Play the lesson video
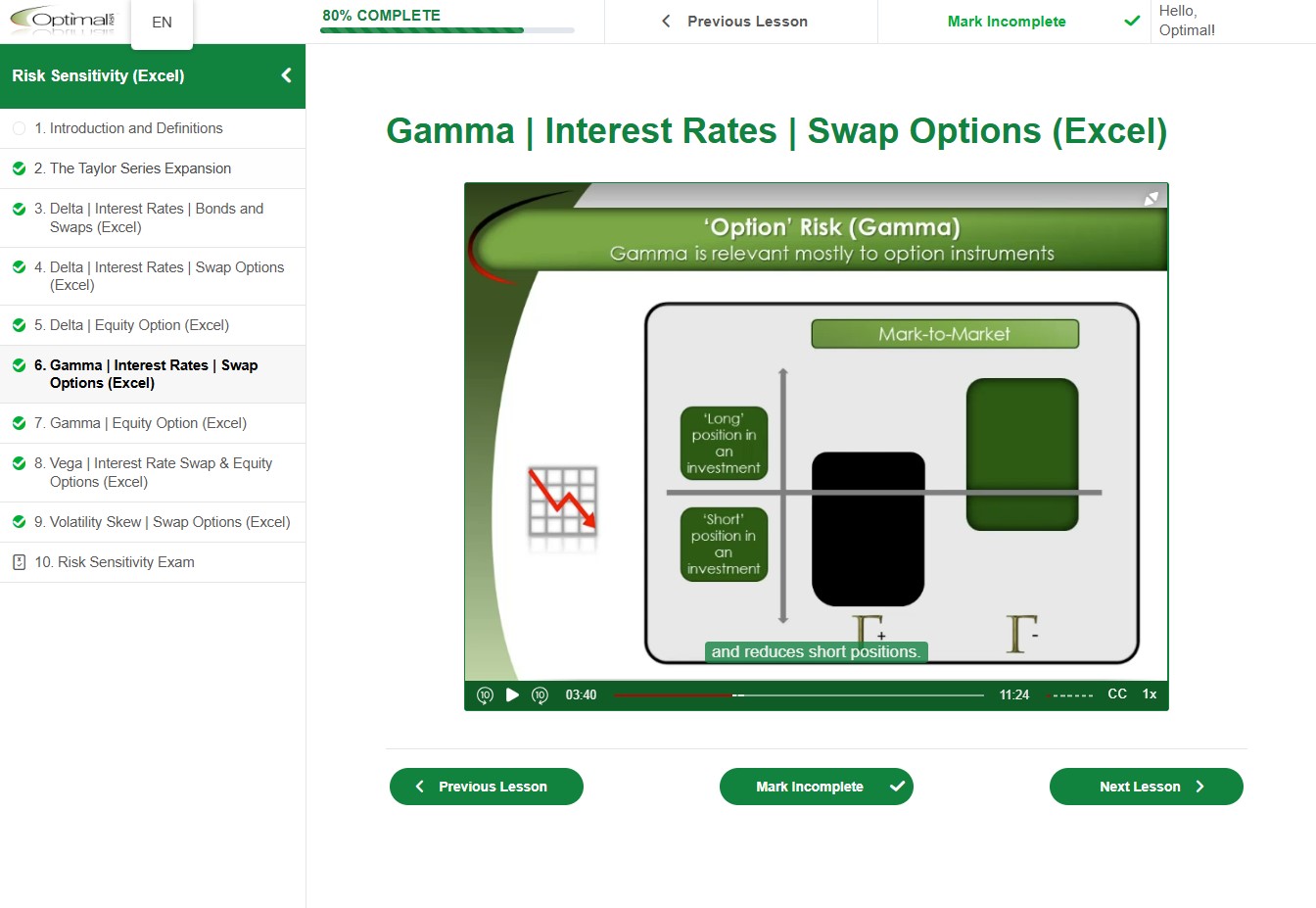Image resolution: width=1316 pixels, height=908 pixels. click(x=512, y=694)
